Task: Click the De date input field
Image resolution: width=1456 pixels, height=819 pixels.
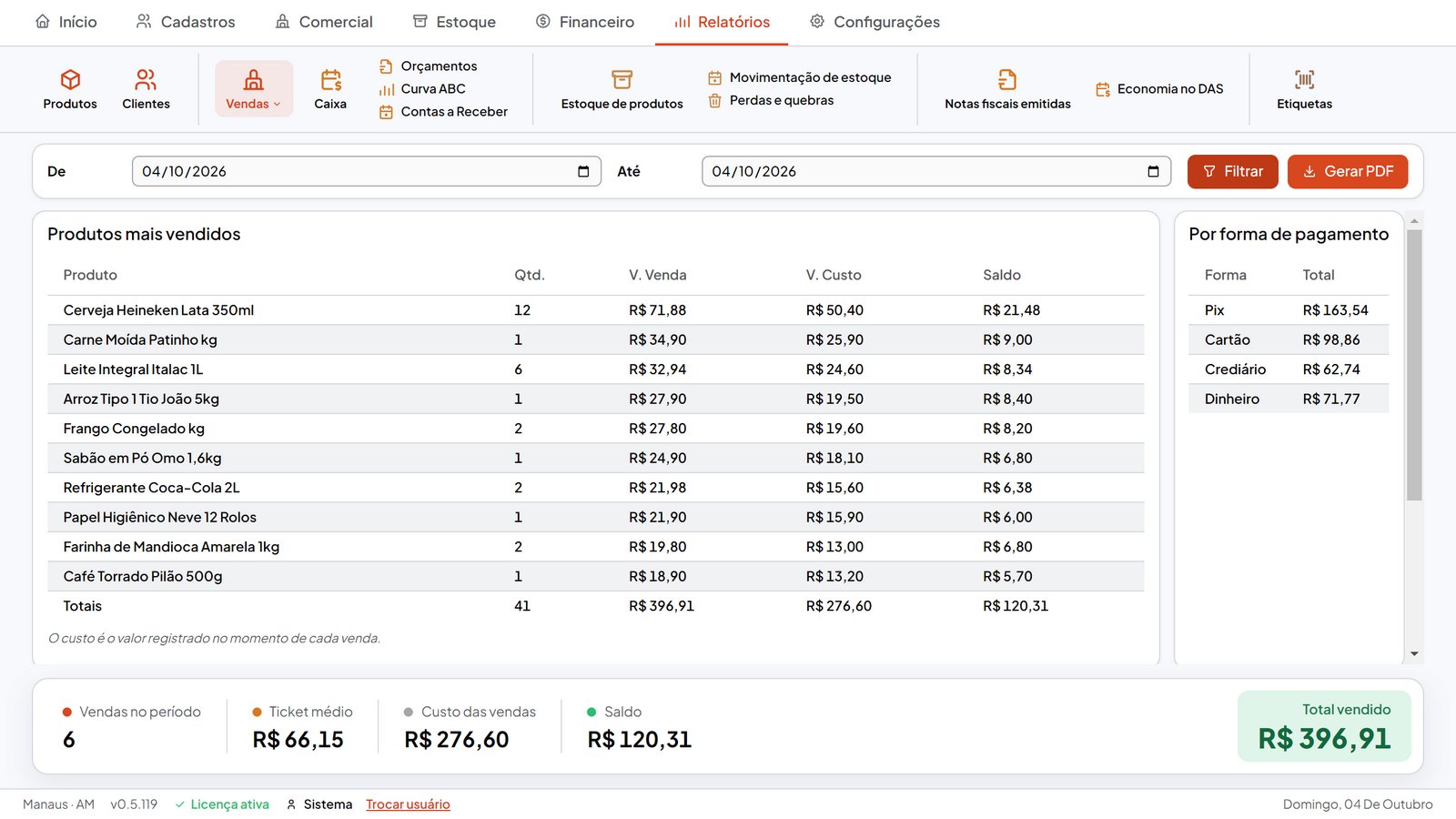Action: click(x=367, y=171)
